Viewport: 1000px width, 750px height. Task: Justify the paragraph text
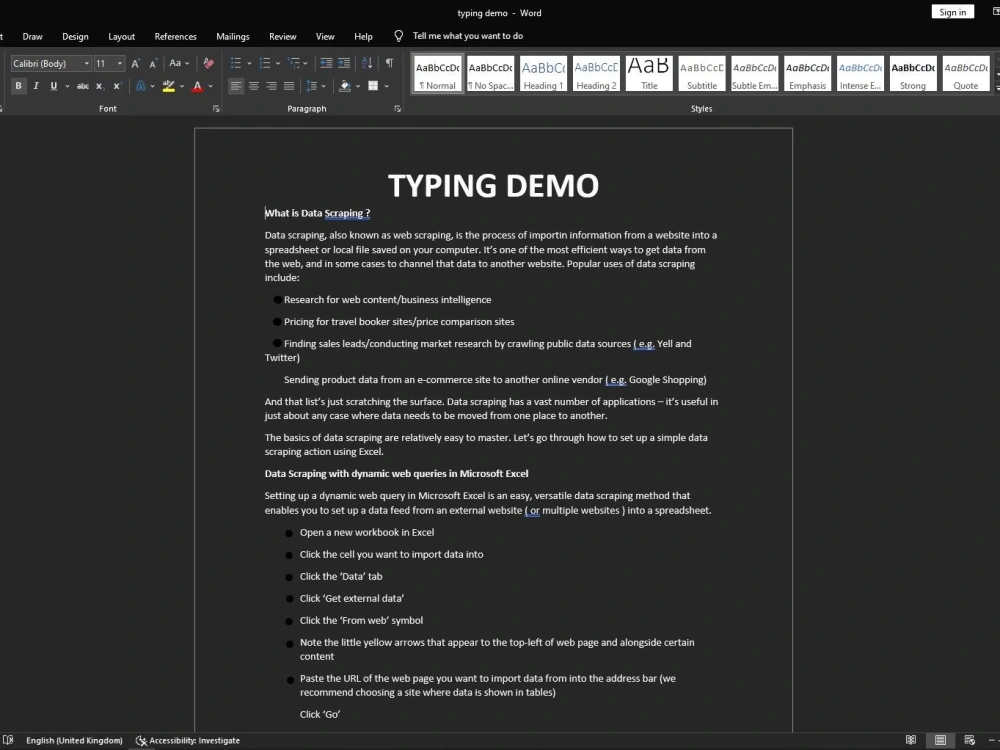coord(289,86)
